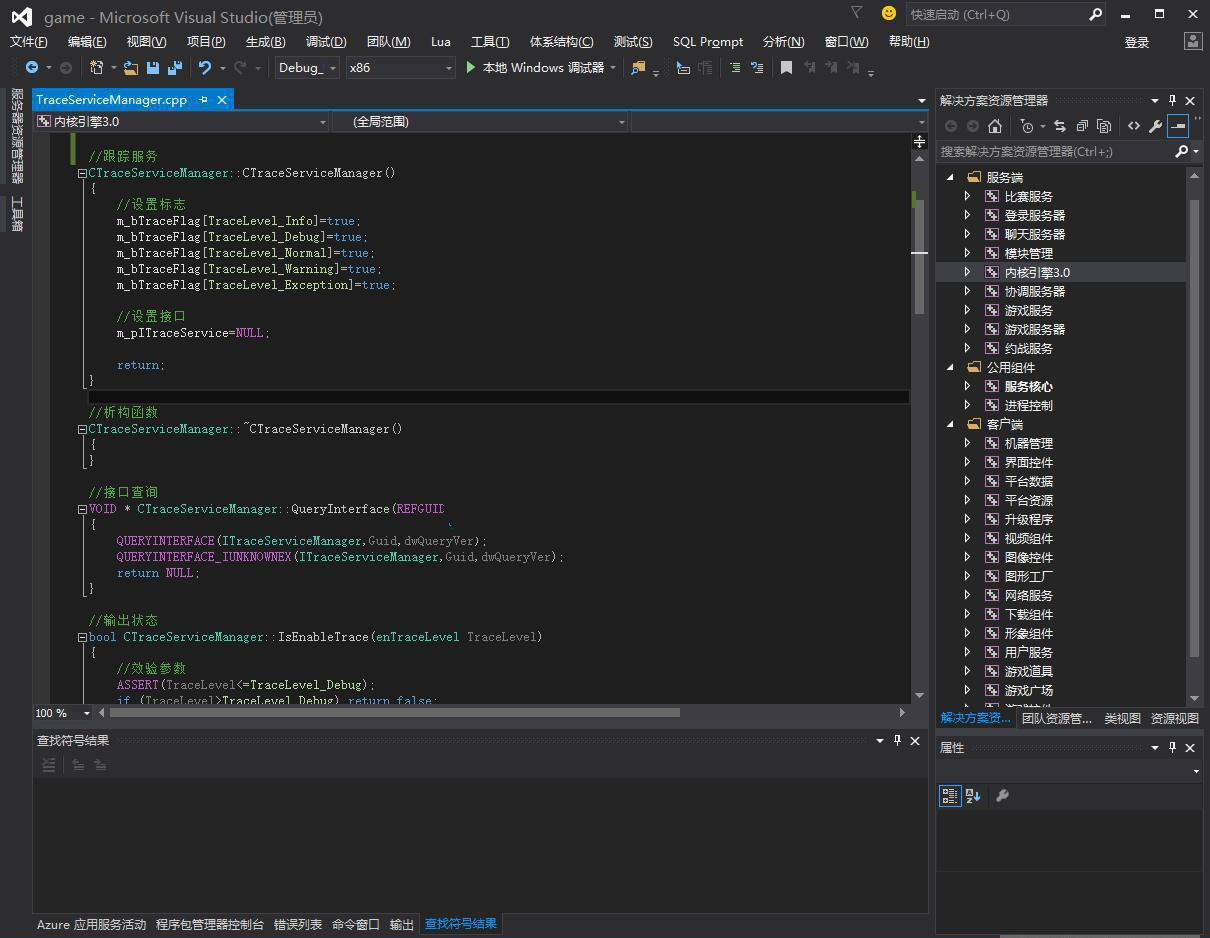This screenshot has width=1210, height=938.
Task: Expand the 游戏服务器 project node
Action: pyautogui.click(x=967, y=329)
